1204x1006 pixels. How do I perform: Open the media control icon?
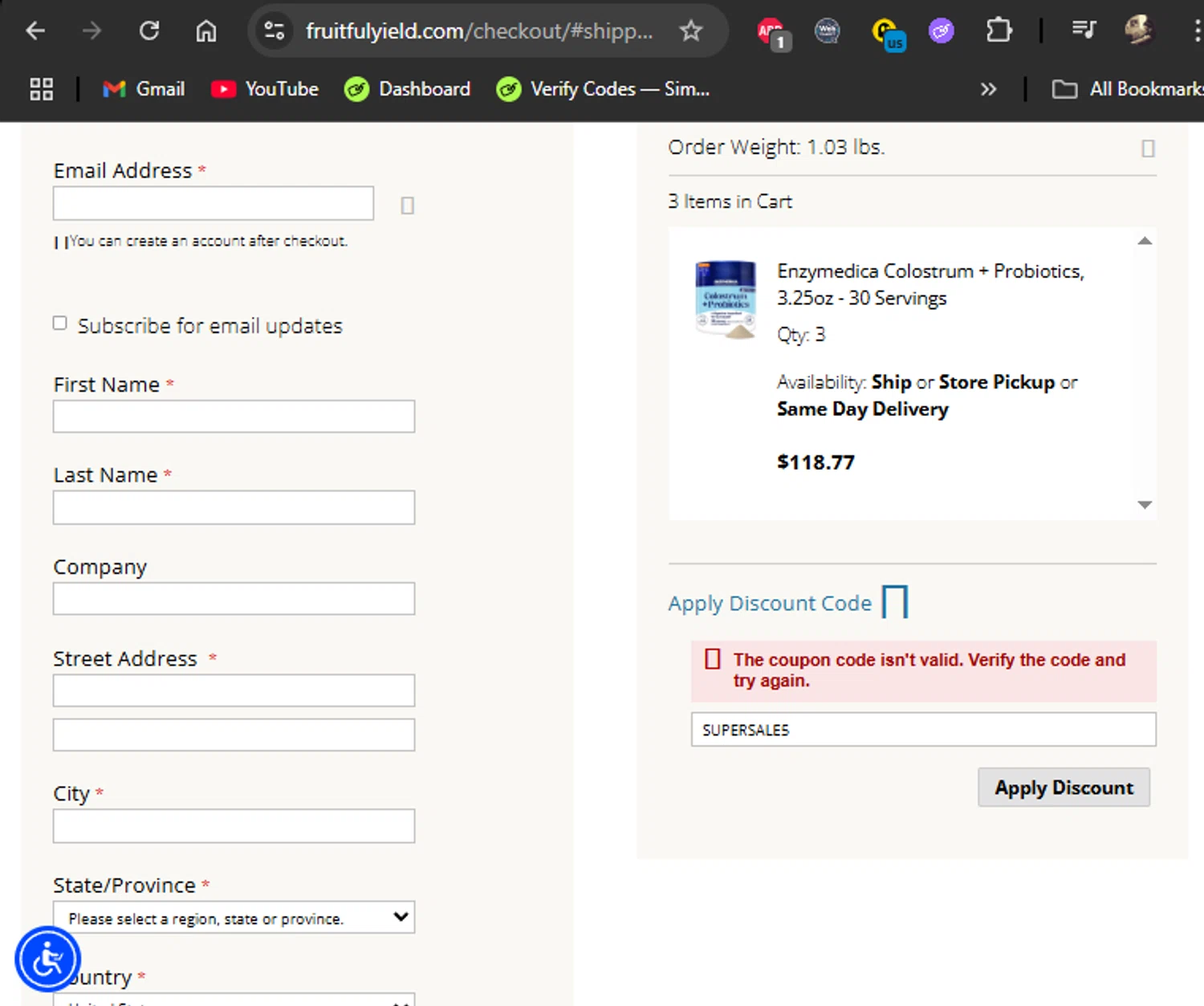coord(1084,31)
